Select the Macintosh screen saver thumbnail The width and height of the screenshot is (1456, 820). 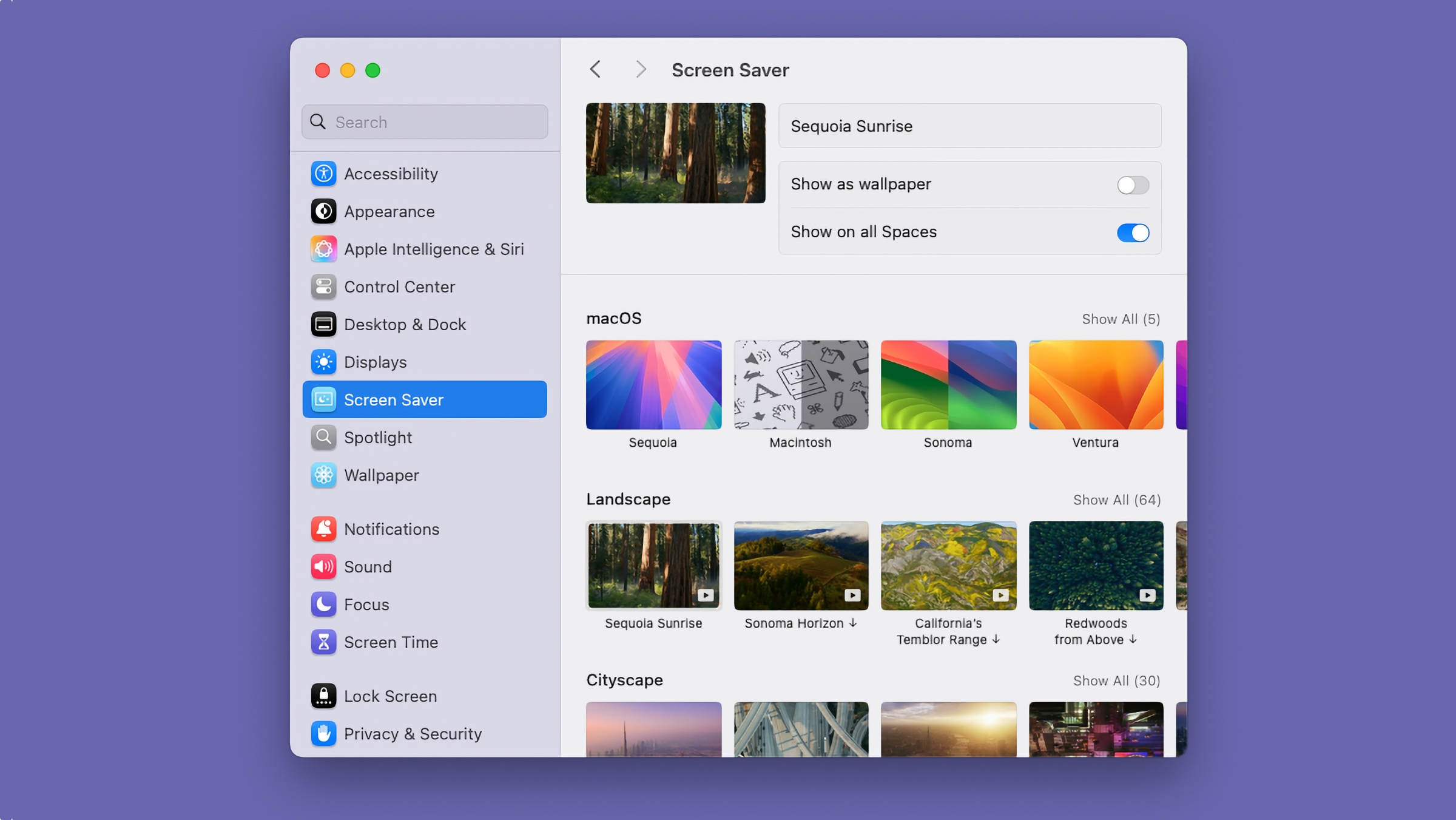(x=801, y=384)
